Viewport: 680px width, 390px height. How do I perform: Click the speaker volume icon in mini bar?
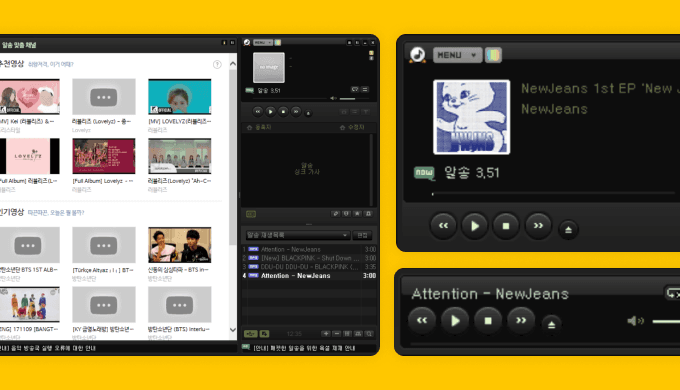coord(635,321)
